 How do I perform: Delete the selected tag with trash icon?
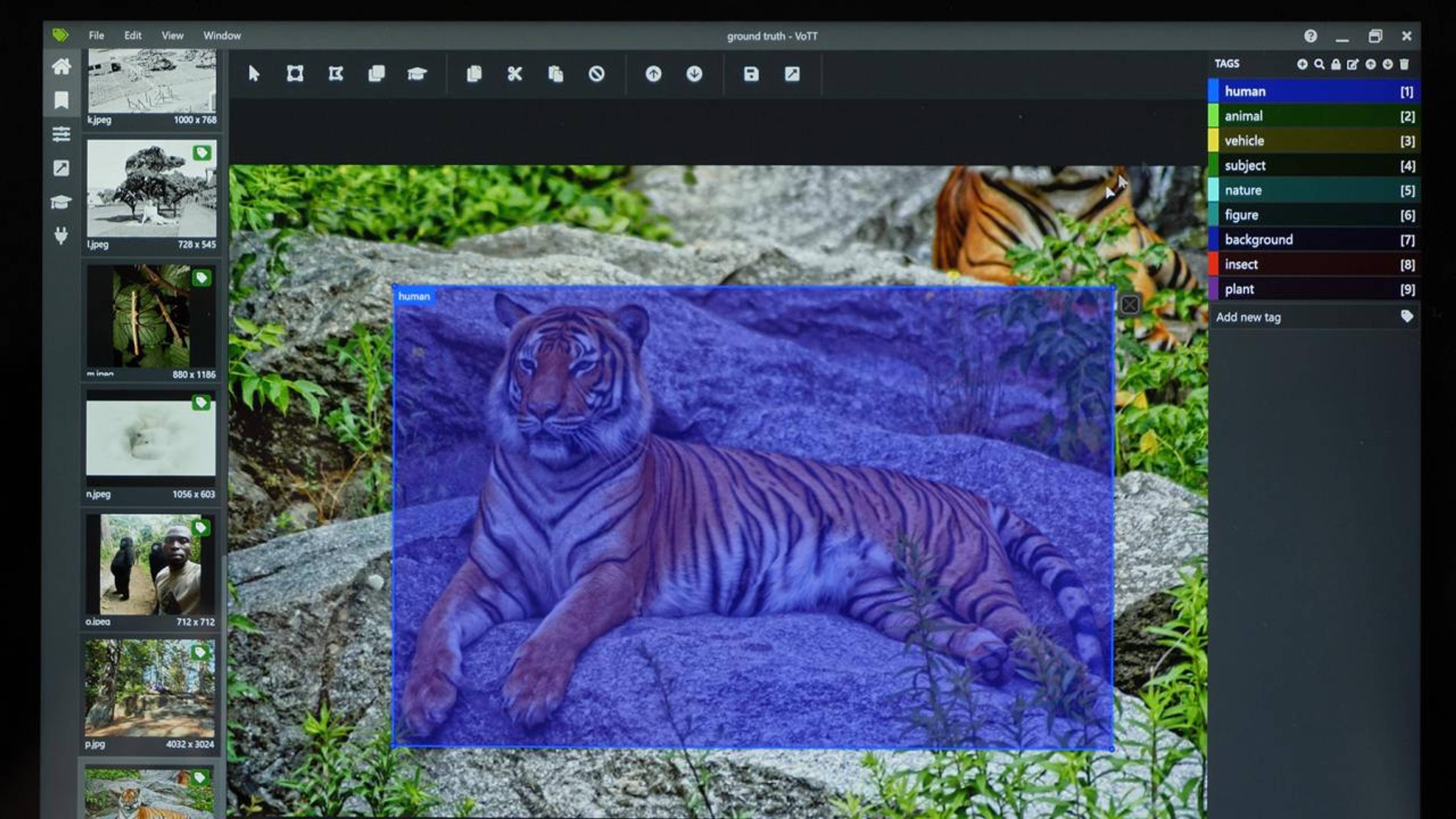pos(1404,64)
